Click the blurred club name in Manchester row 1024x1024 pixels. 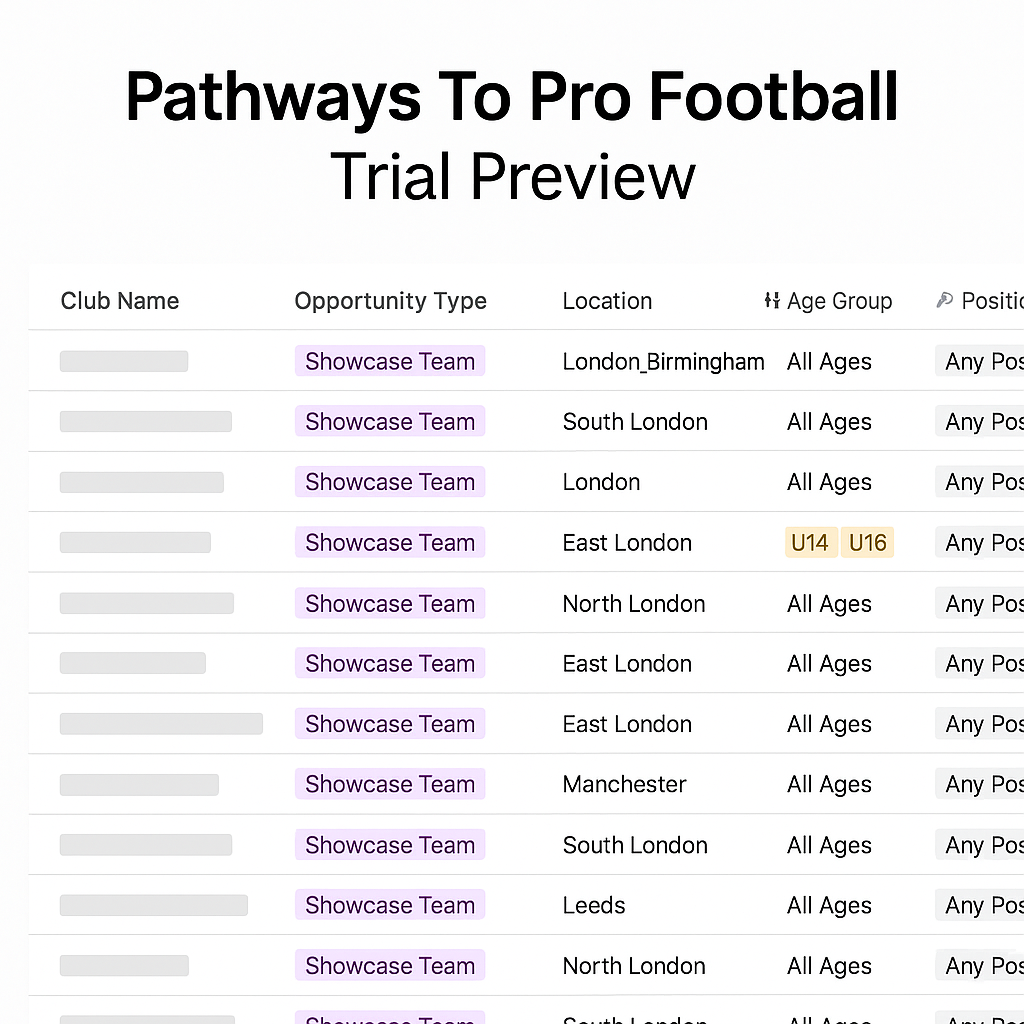coord(139,784)
